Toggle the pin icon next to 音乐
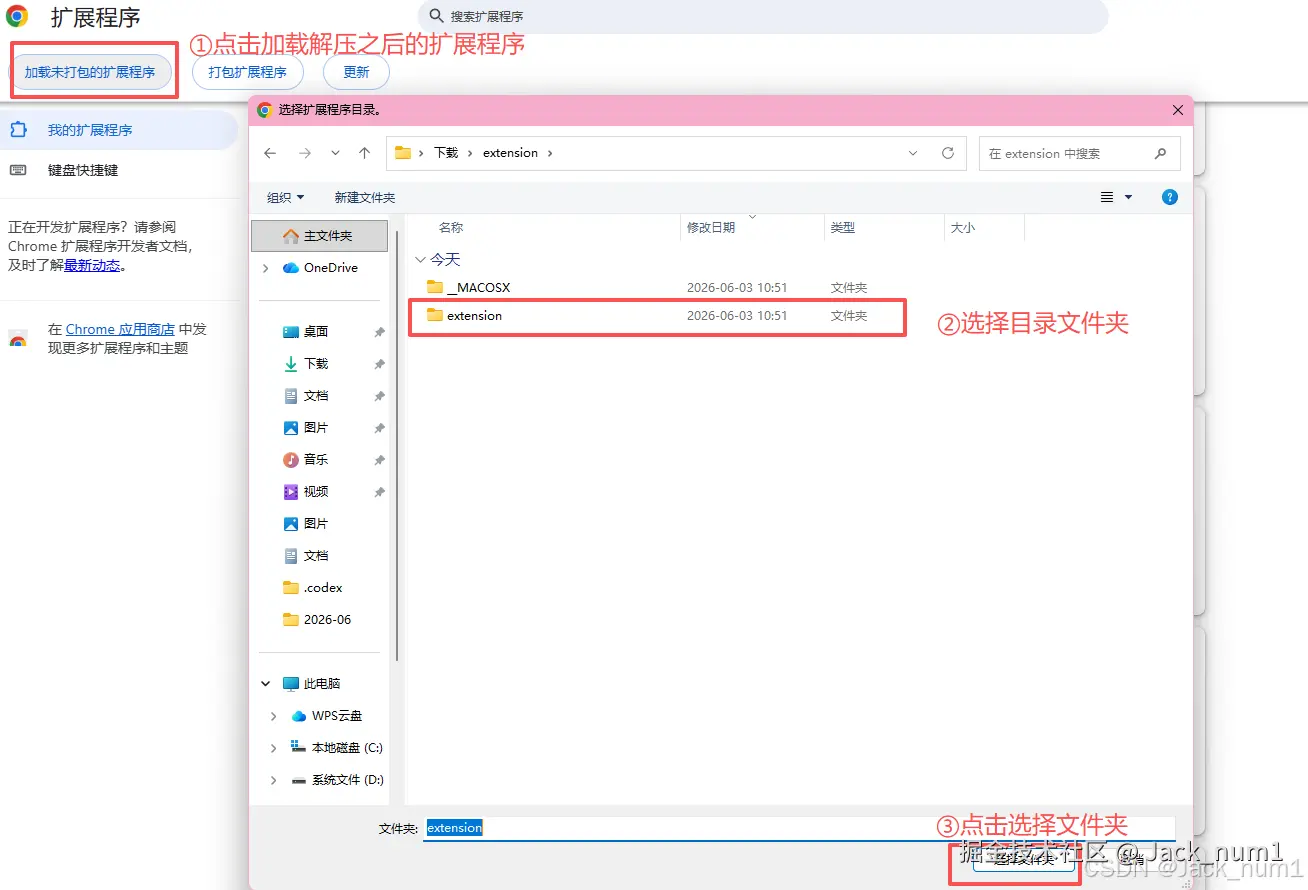The height and width of the screenshot is (890, 1308). point(379,460)
